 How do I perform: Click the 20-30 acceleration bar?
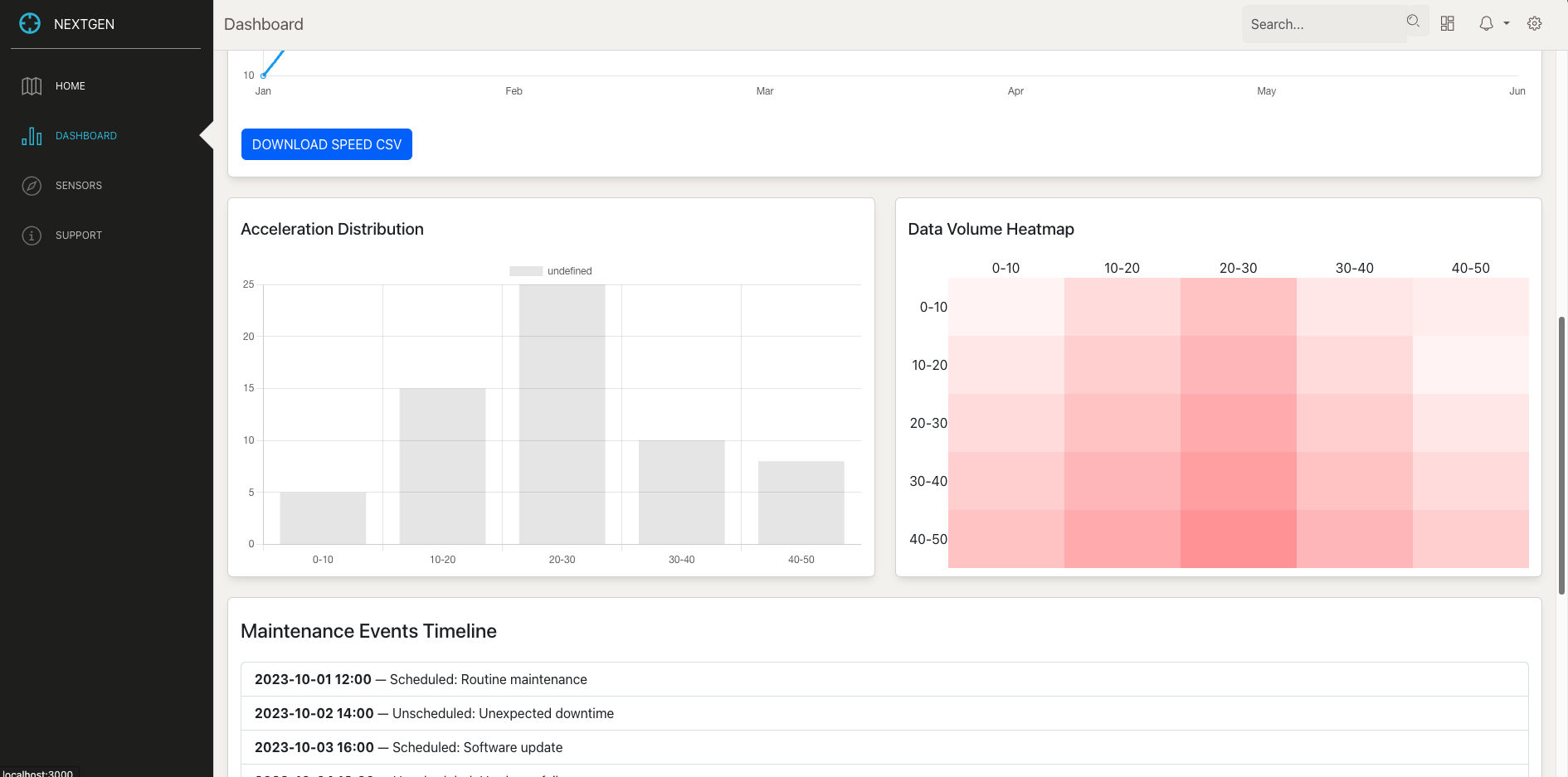(562, 415)
